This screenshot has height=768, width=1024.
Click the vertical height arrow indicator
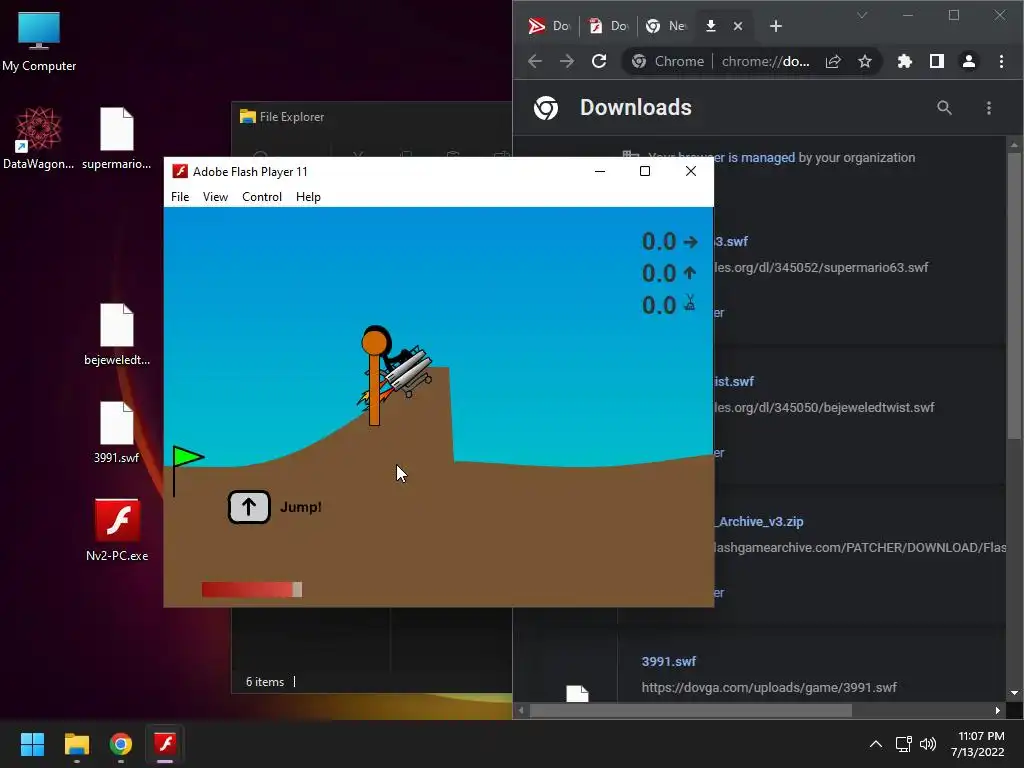tap(690, 273)
